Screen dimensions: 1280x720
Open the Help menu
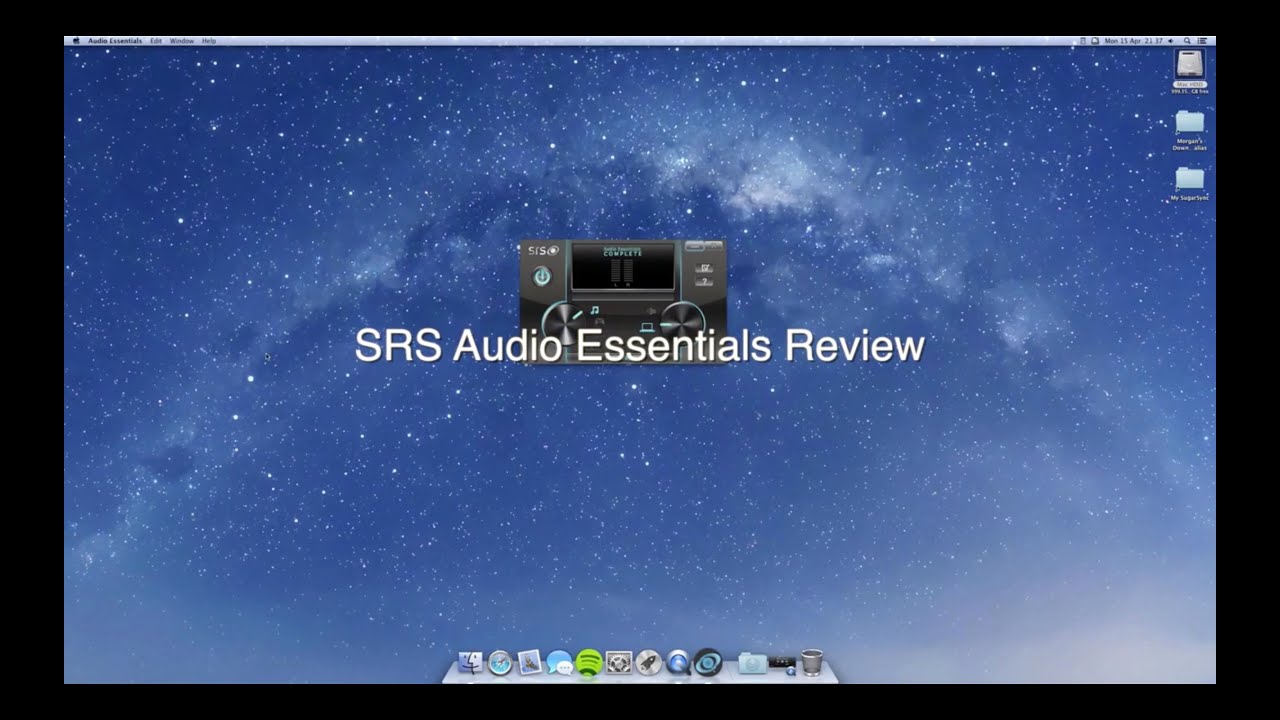pyautogui.click(x=209, y=41)
